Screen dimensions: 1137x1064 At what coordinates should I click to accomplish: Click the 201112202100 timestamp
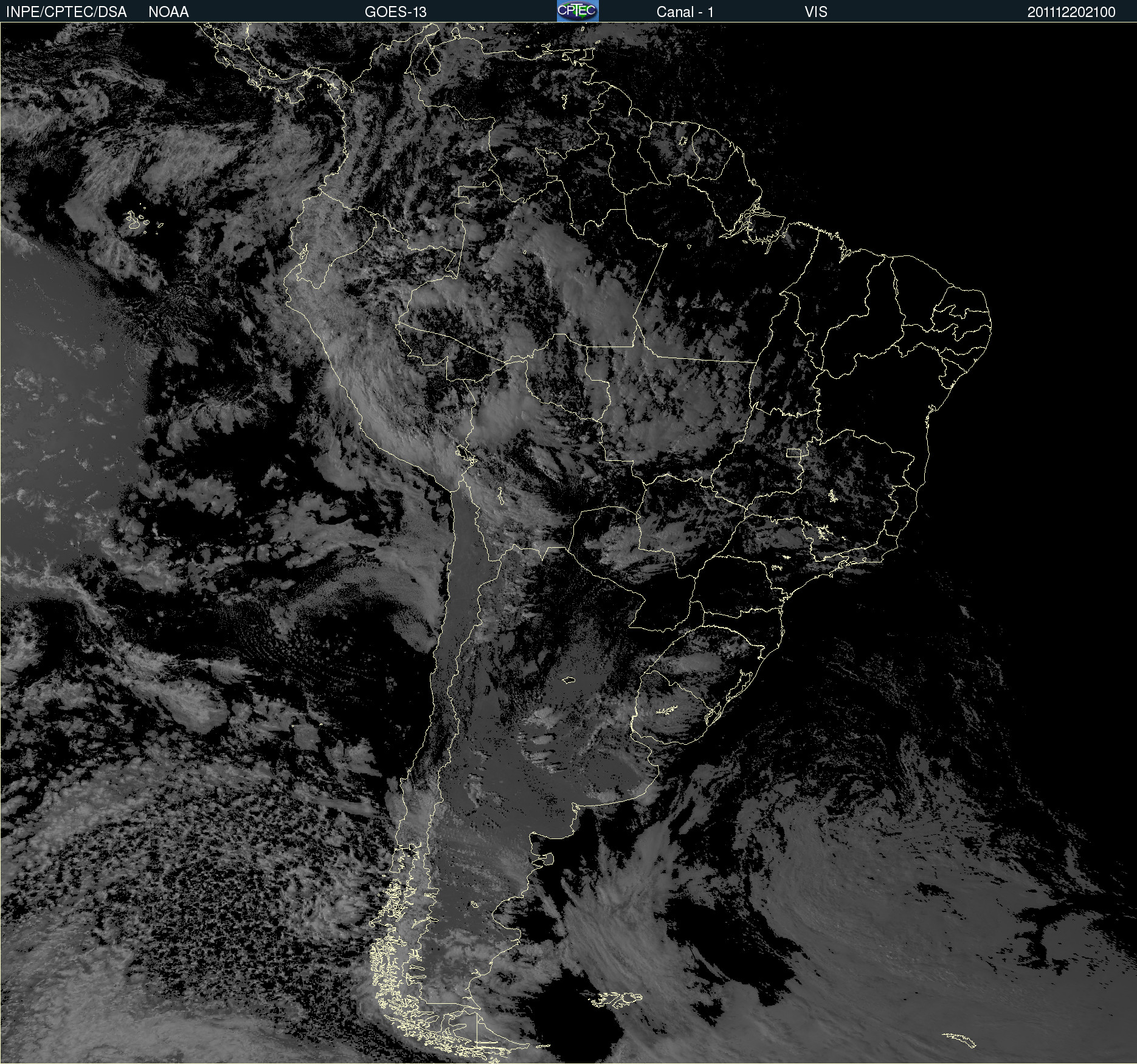(x=1071, y=12)
